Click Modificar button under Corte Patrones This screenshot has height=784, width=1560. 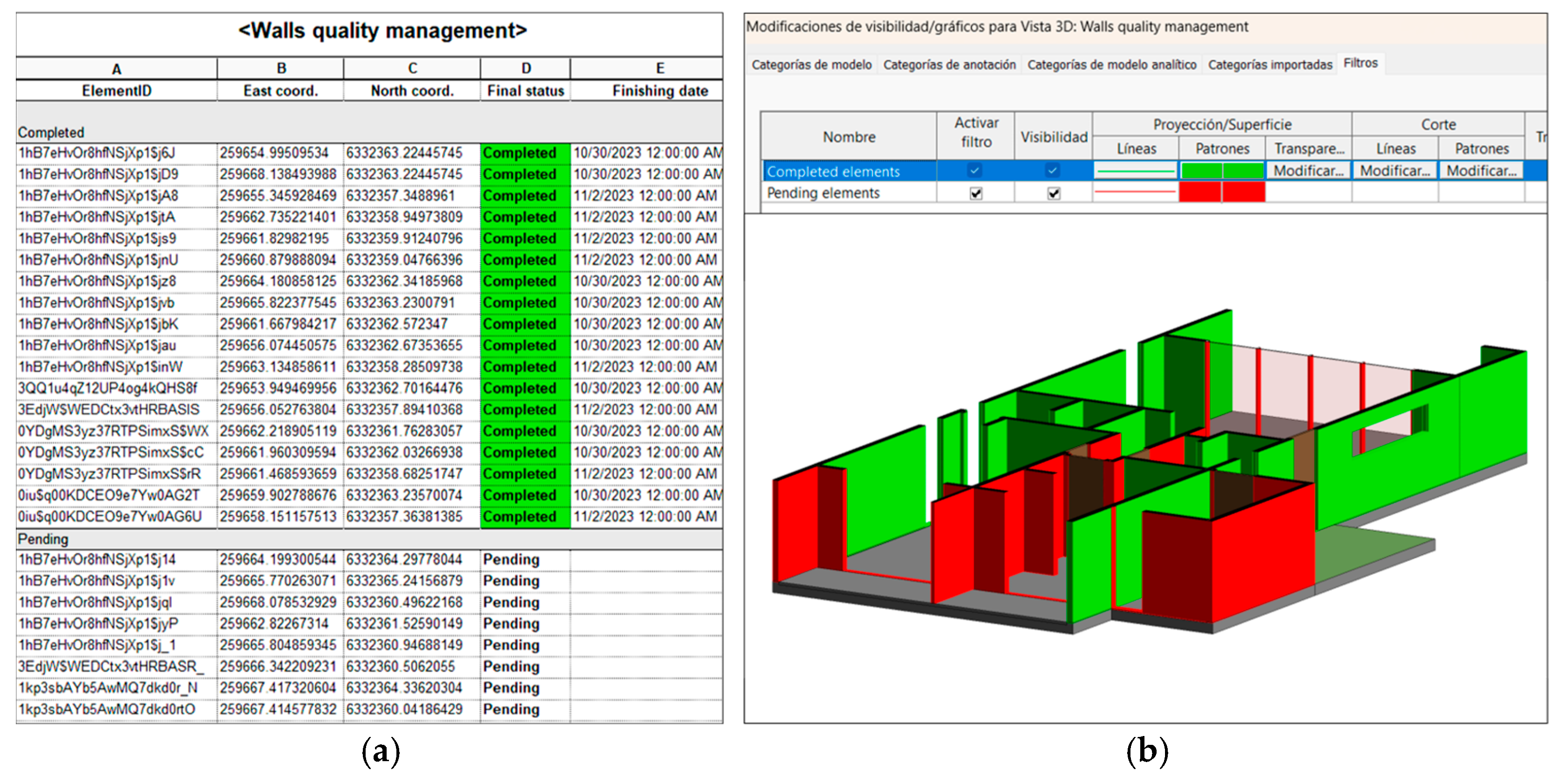(x=1481, y=171)
